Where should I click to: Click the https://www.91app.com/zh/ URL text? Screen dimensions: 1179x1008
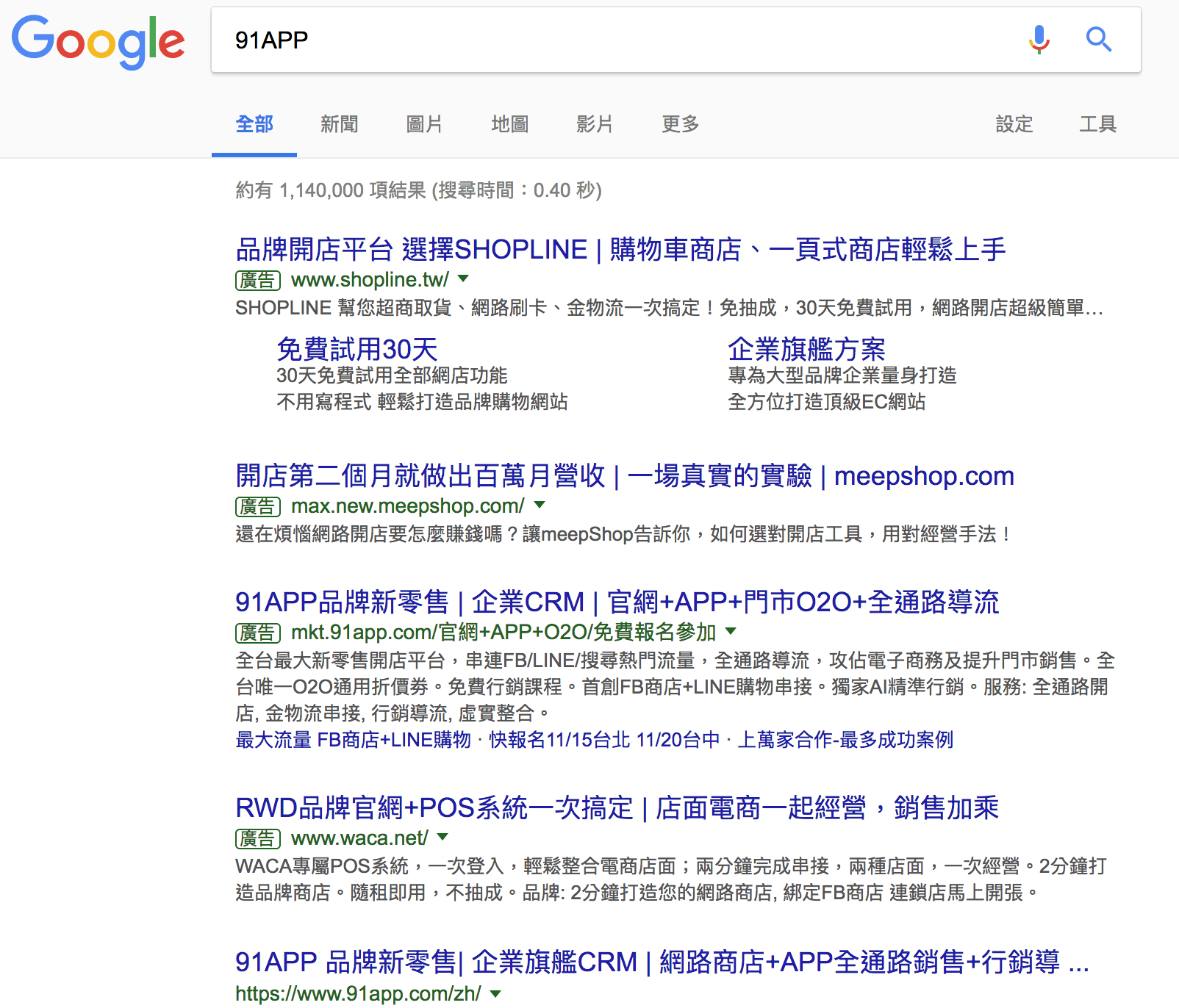click(x=358, y=994)
